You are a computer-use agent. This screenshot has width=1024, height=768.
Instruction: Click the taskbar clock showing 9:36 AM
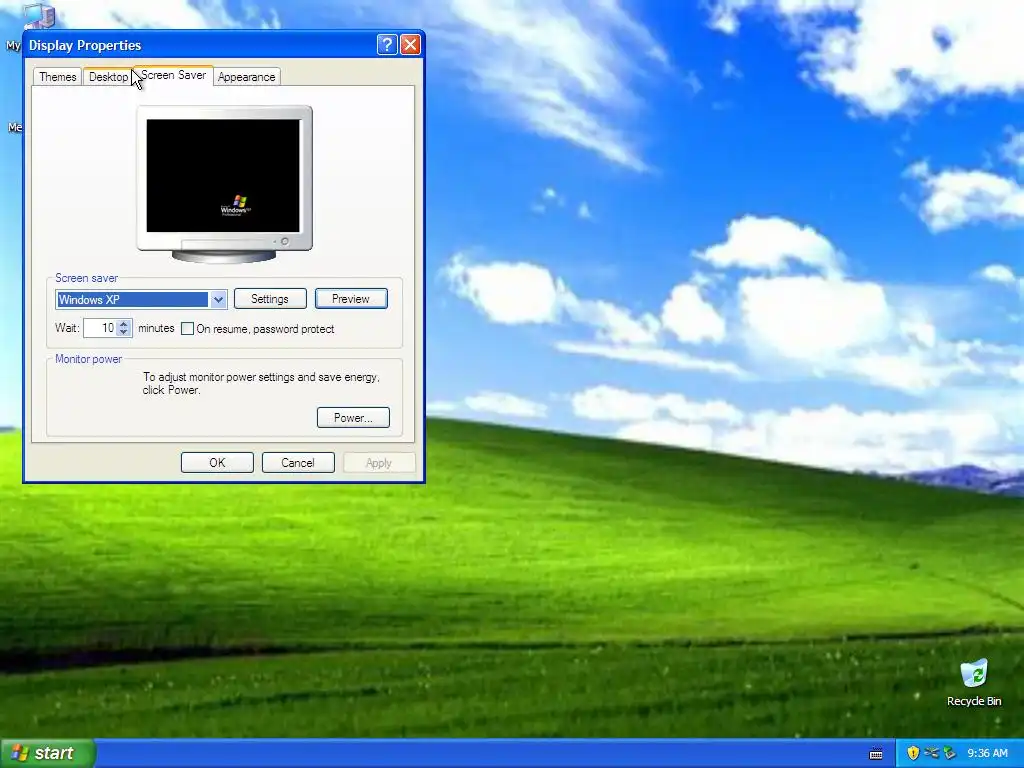[x=987, y=753]
